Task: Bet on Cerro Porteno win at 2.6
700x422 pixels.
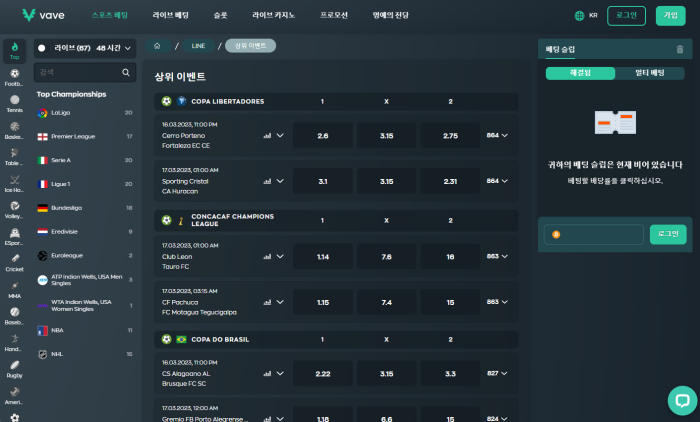Action: tap(323, 136)
